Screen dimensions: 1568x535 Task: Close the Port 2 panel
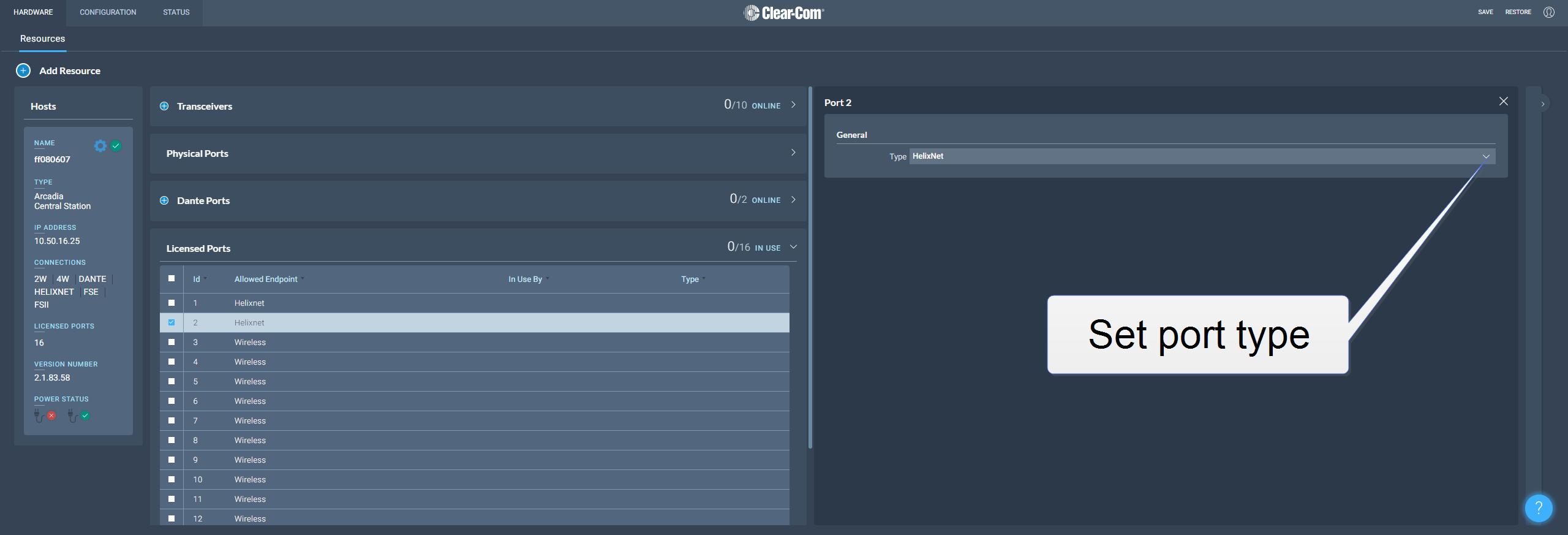tap(1503, 101)
